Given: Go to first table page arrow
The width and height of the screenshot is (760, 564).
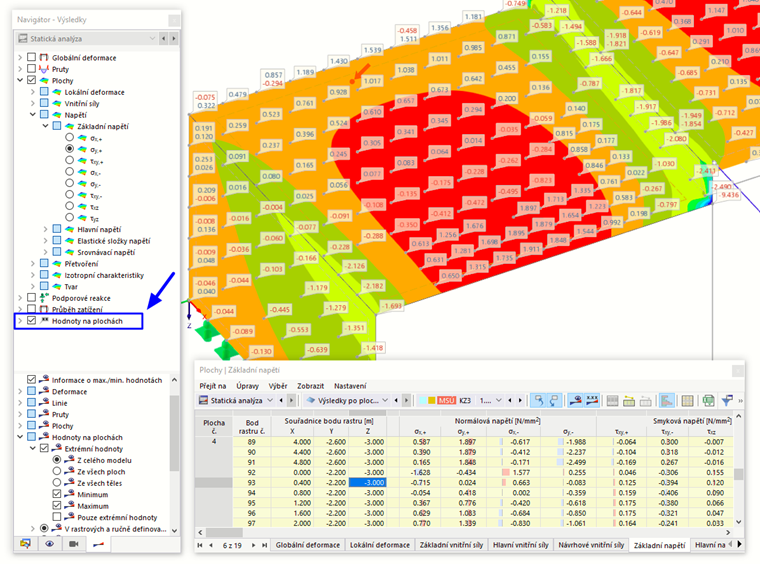Looking at the screenshot, I should point(200,545).
